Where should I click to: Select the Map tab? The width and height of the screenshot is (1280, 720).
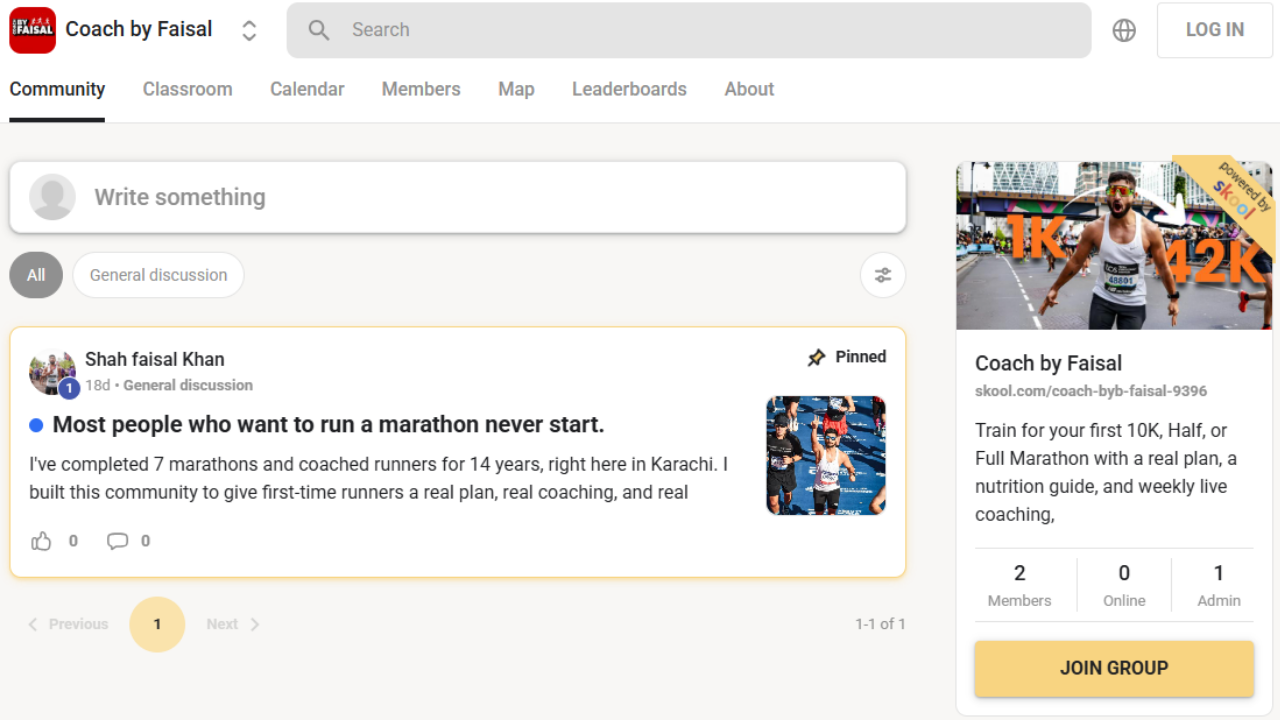tap(516, 89)
